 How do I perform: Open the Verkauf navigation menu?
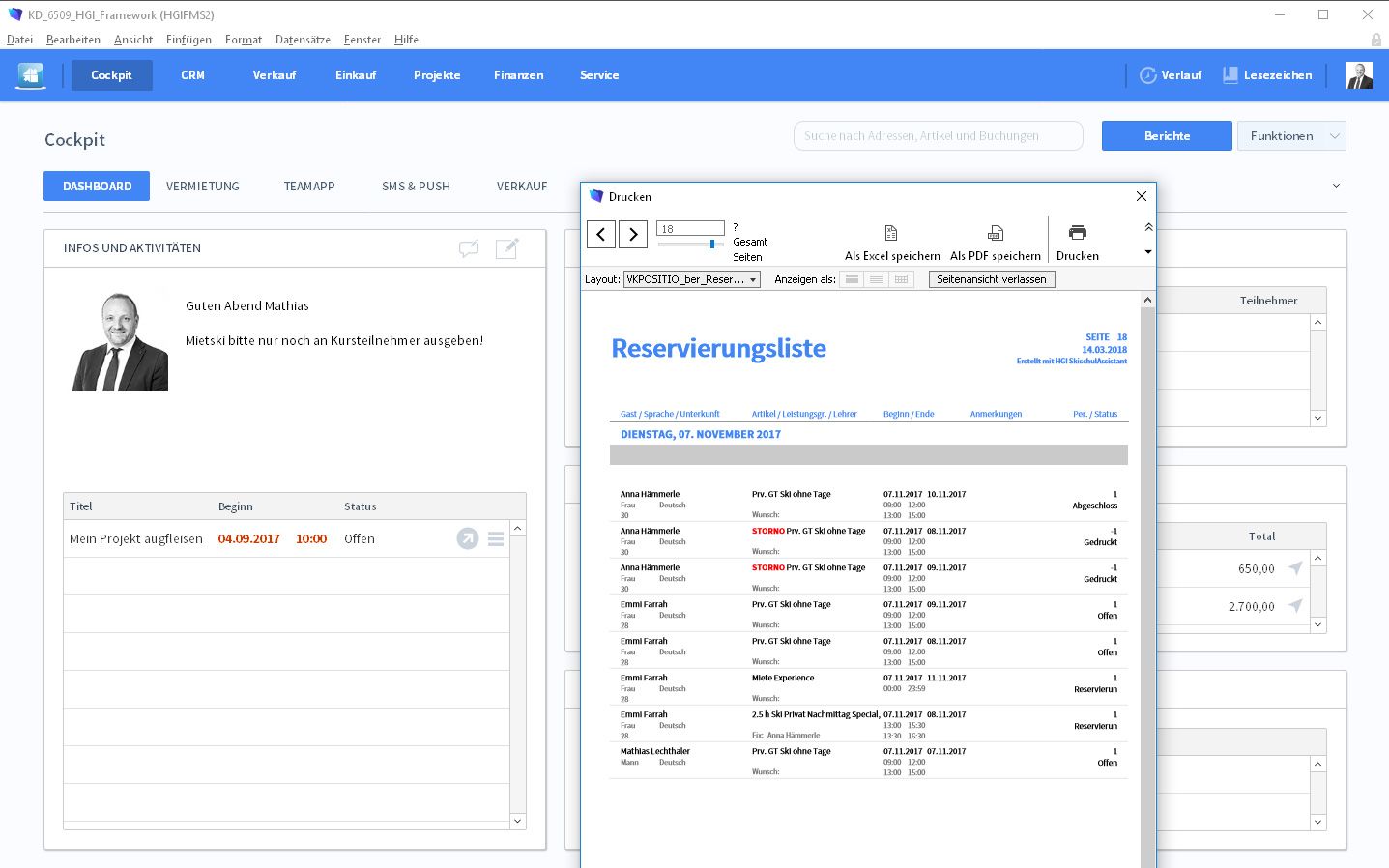coord(274,75)
